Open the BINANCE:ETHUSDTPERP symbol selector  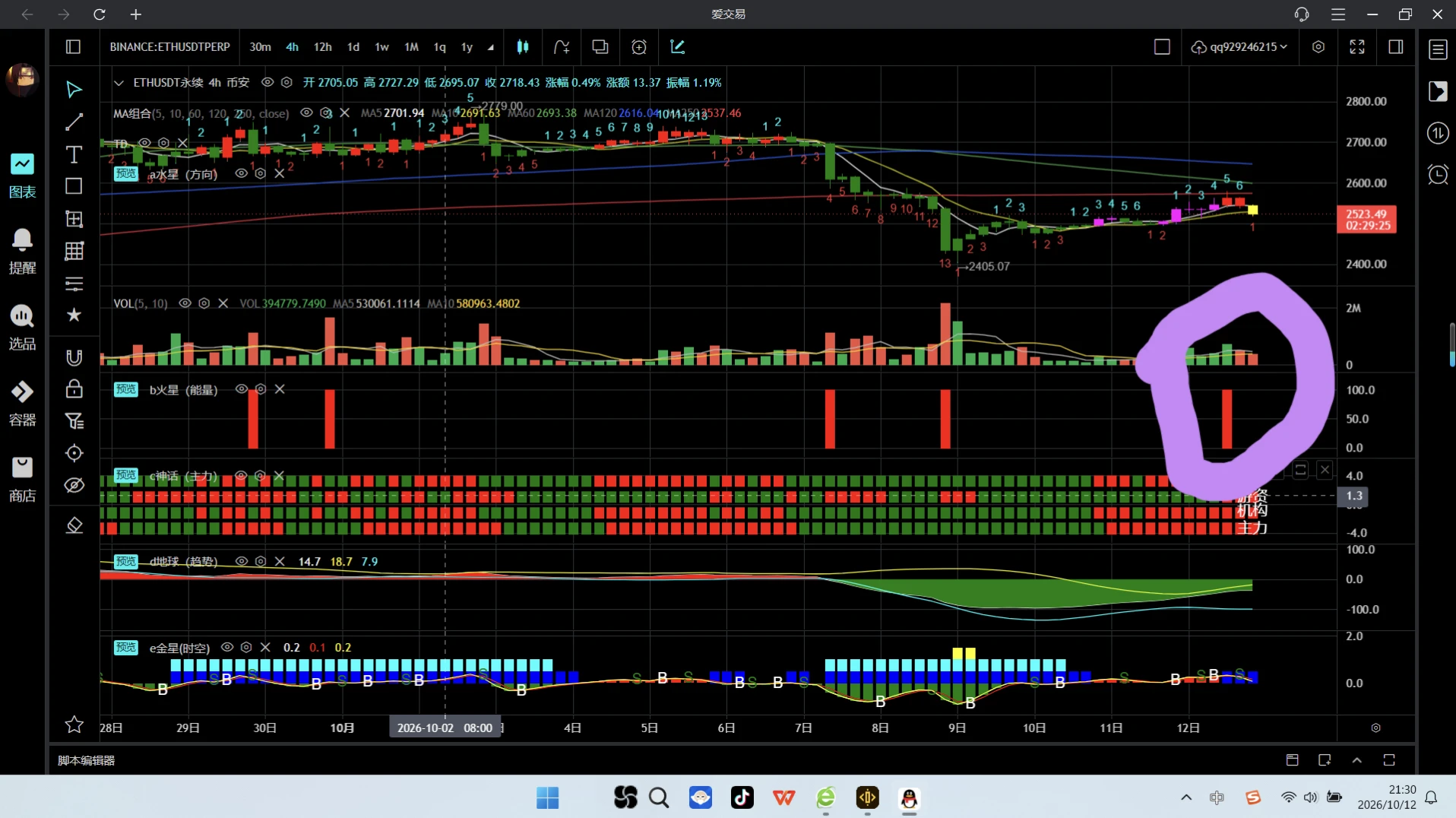click(169, 47)
